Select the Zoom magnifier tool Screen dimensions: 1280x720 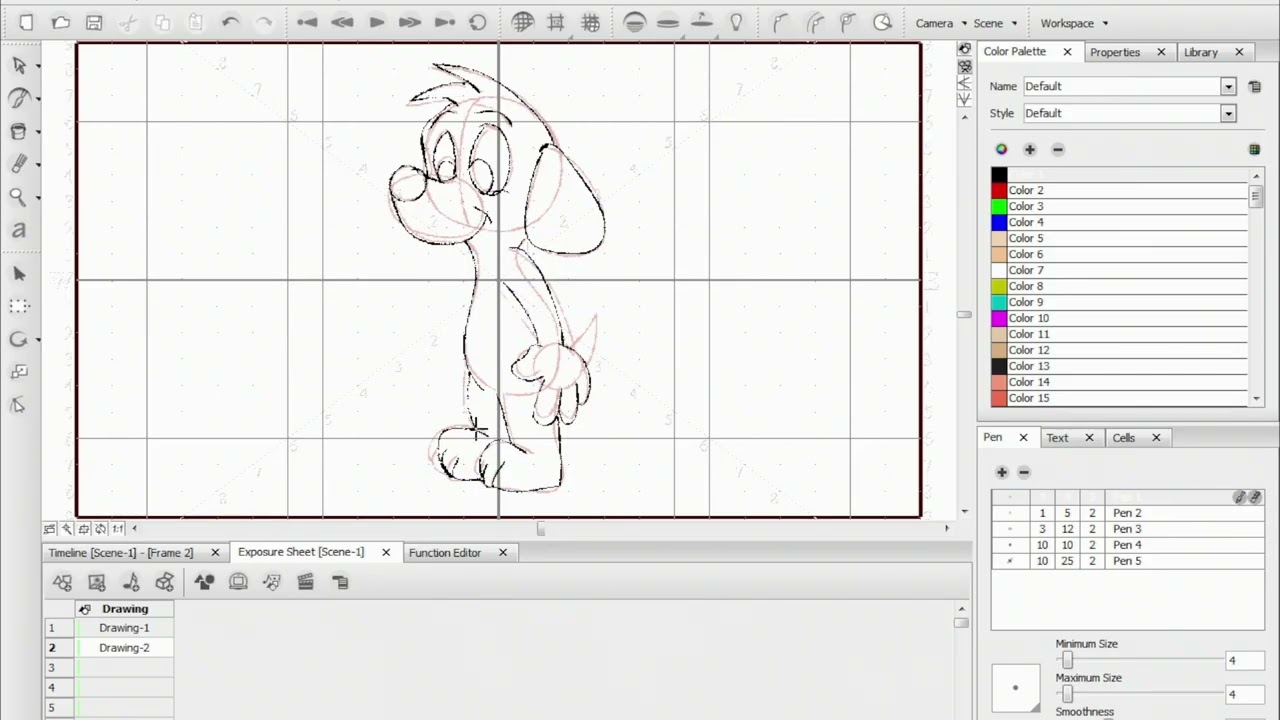pyautogui.click(x=18, y=197)
